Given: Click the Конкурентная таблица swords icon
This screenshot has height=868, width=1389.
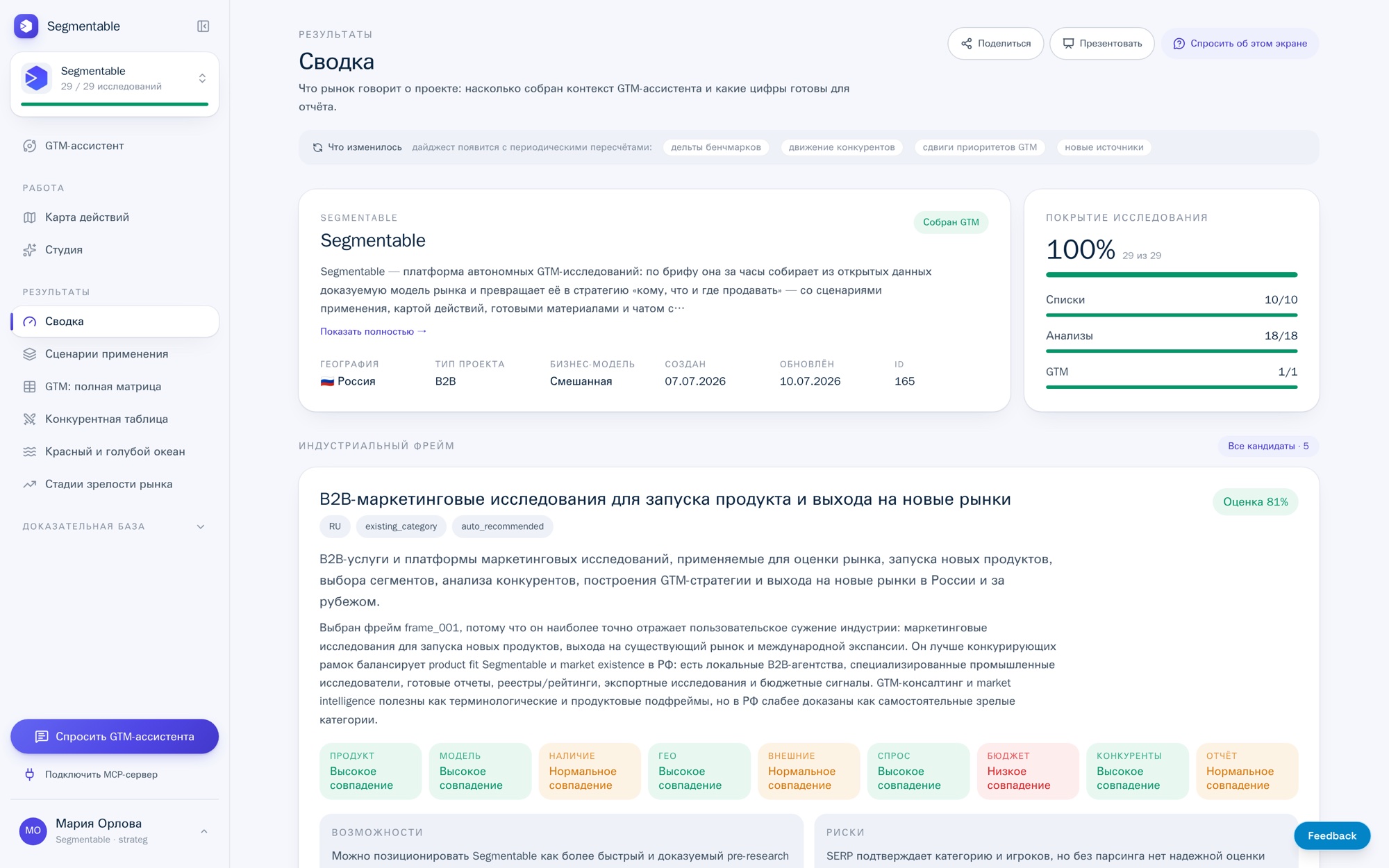Looking at the screenshot, I should click(x=29, y=419).
